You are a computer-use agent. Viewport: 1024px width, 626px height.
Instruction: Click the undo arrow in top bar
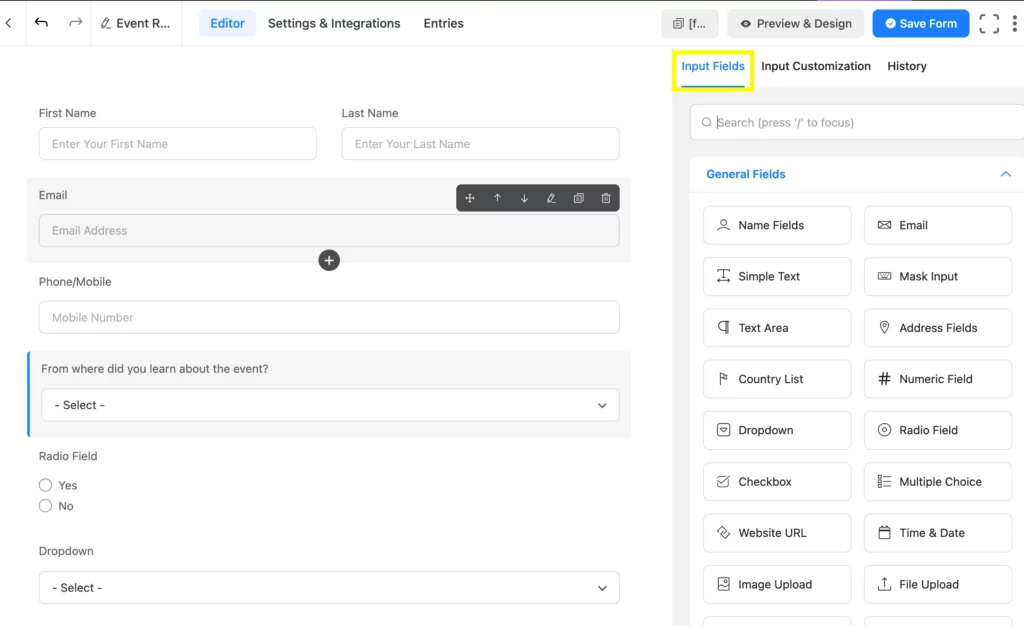click(41, 23)
